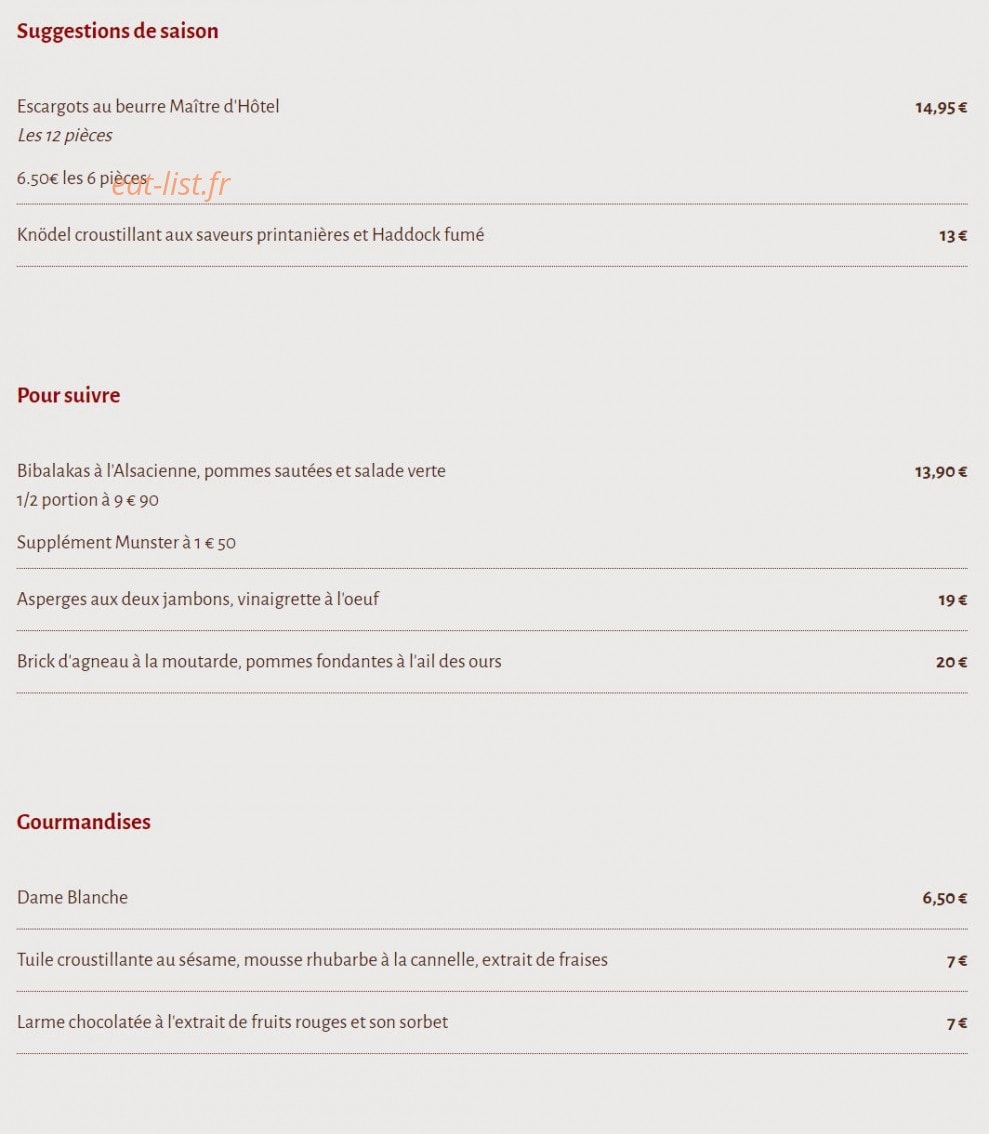
Task: Click '1/2 portion à 9 € 90' text
Action: click(87, 500)
